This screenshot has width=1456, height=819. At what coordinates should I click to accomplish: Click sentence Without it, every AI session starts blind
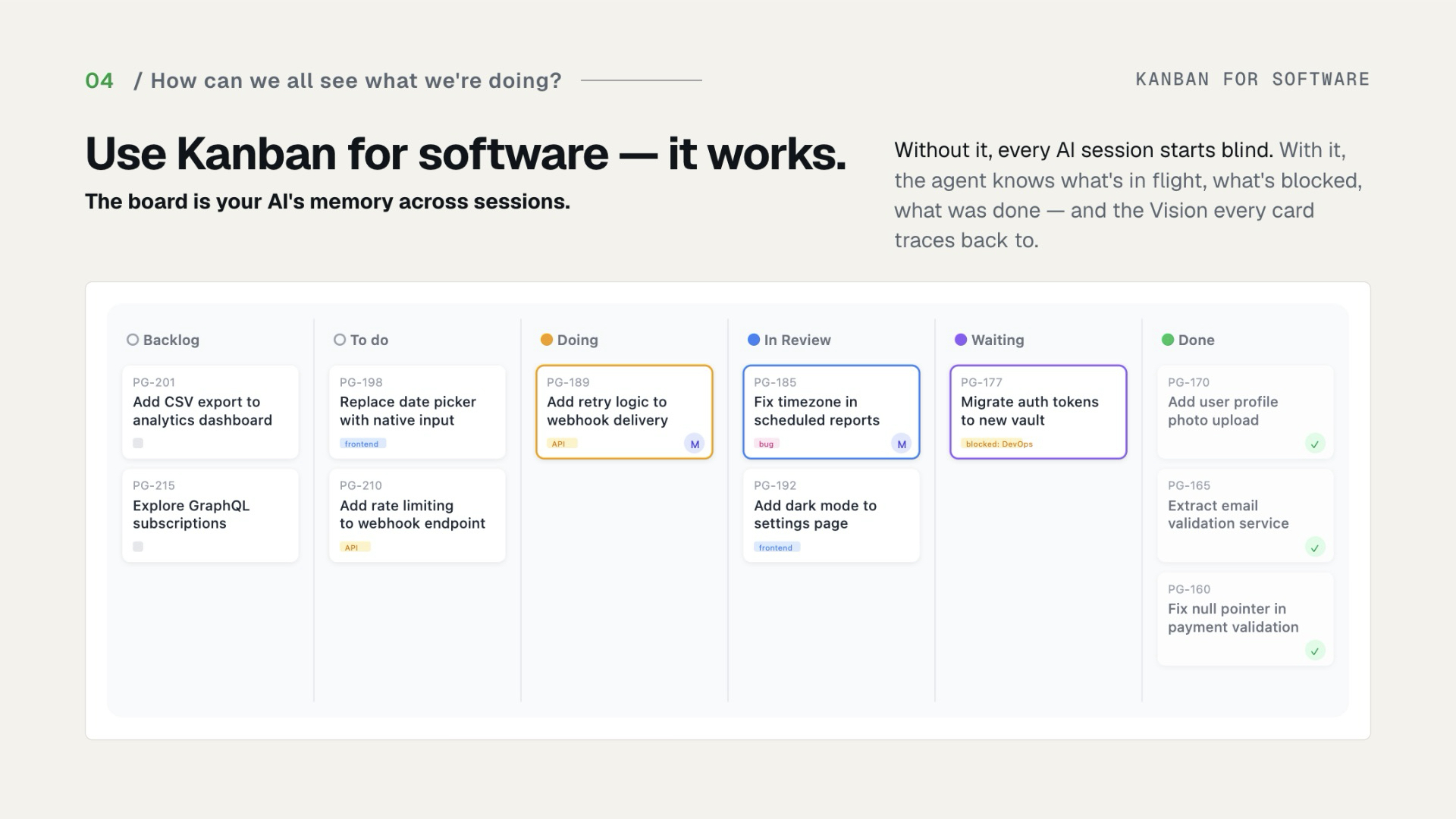coord(1084,150)
